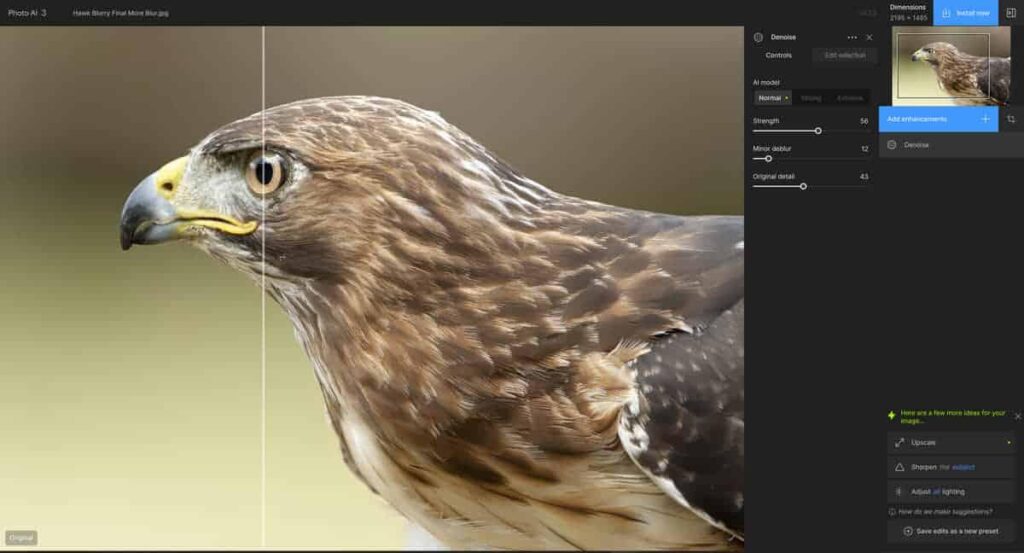
Task: Click the Minor deblur slider handle
Action: tap(769, 159)
